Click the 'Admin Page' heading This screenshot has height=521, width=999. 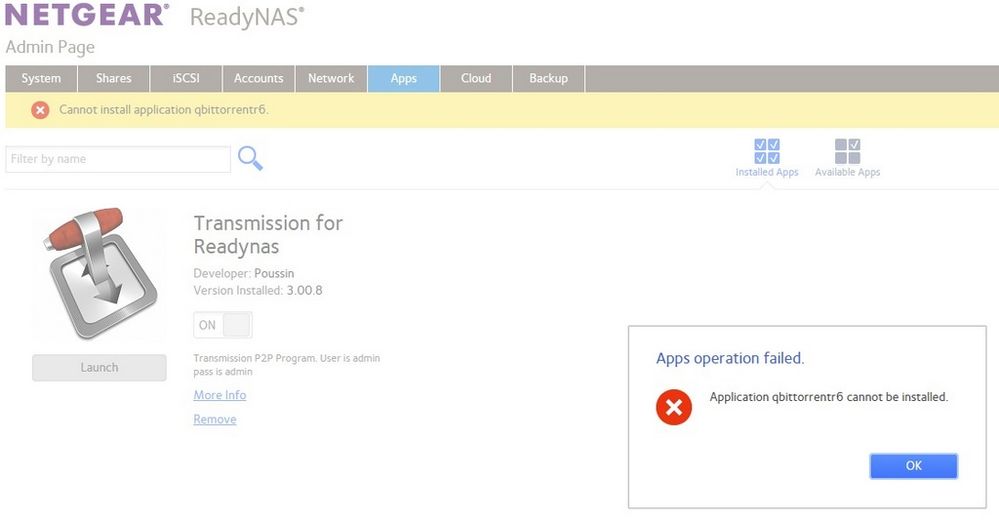pos(50,47)
